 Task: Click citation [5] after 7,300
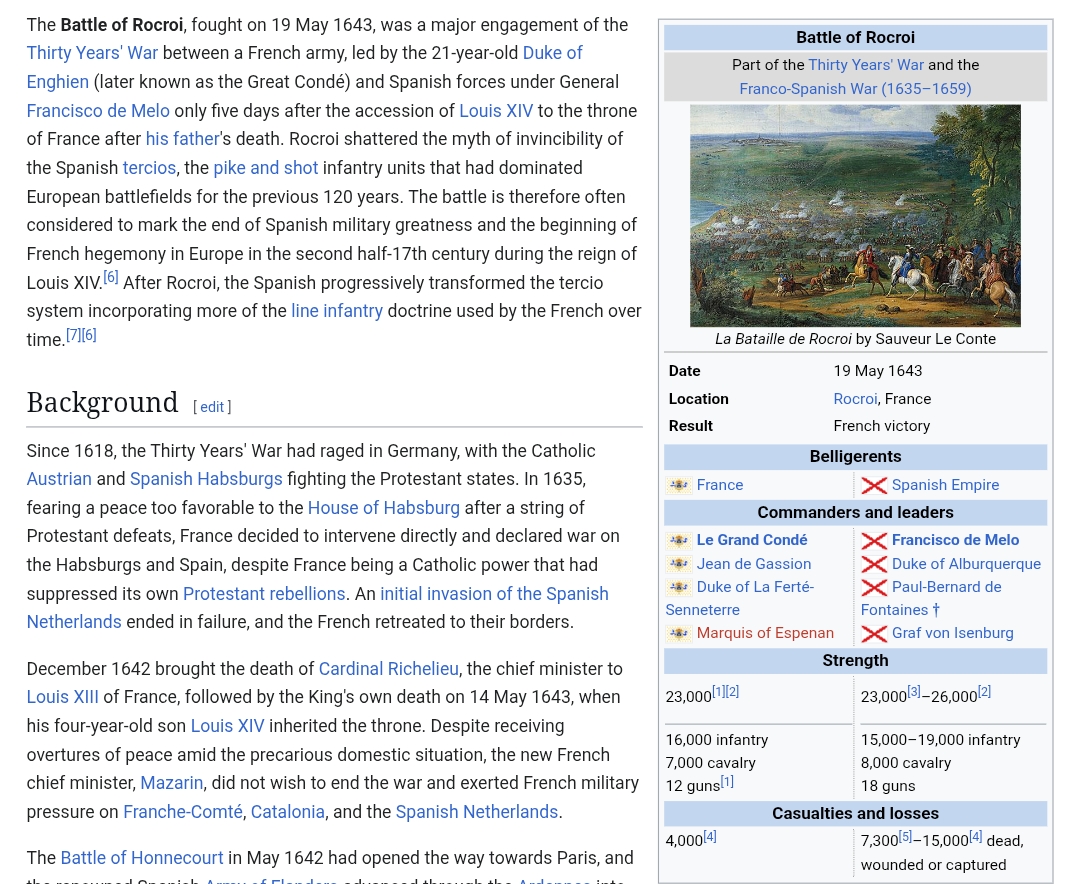[x=905, y=836]
